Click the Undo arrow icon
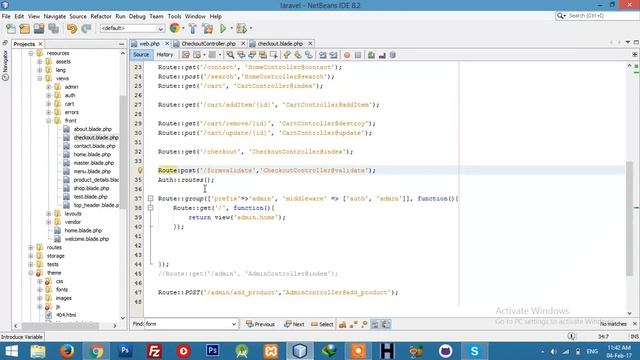Viewport: 640px width, 360px height. coord(72,28)
